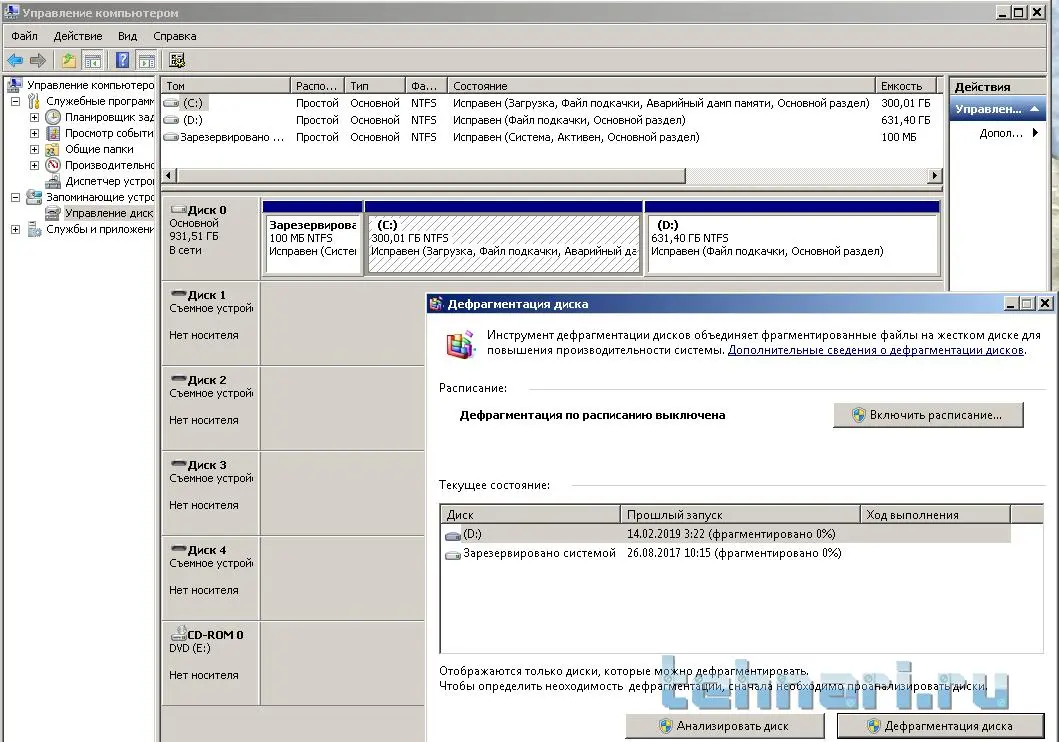Open Help via the question mark icon

(x=122, y=60)
